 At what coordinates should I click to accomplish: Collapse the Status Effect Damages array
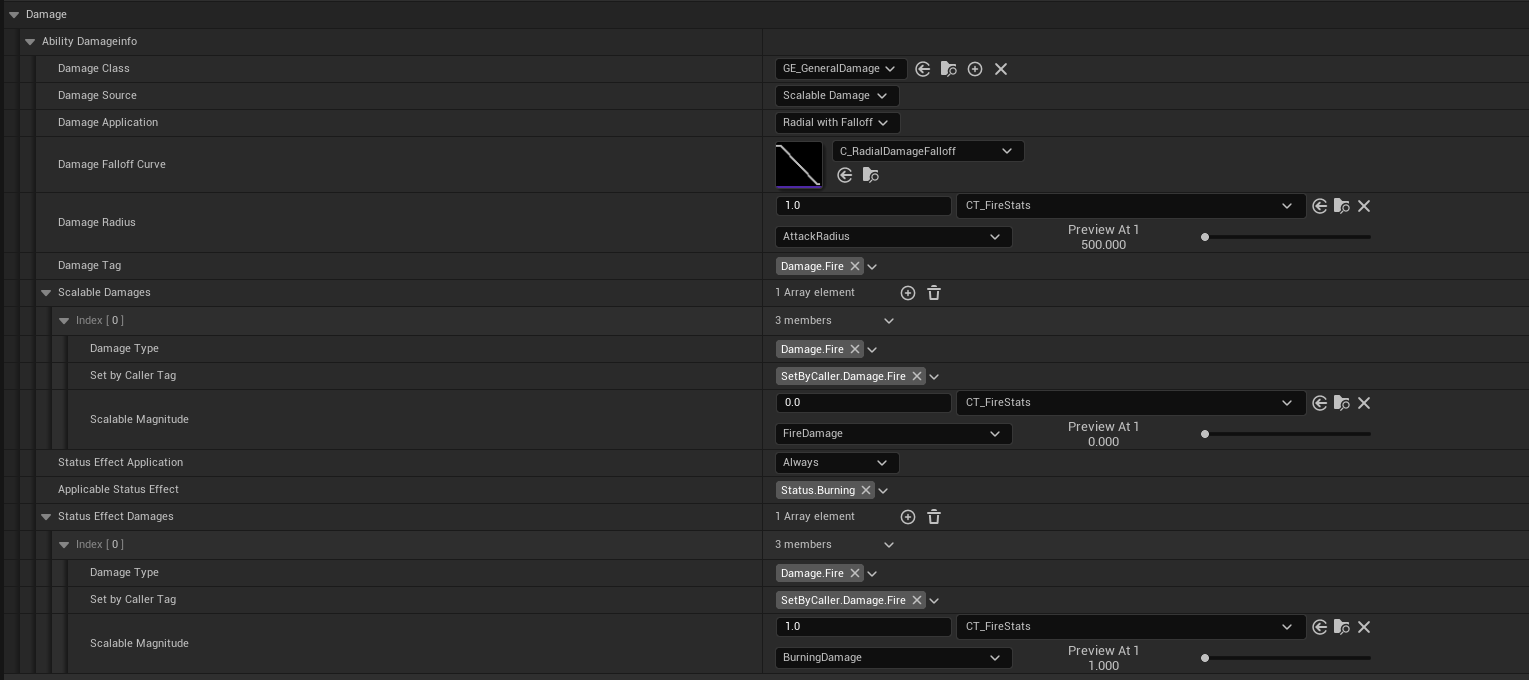[46, 517]
